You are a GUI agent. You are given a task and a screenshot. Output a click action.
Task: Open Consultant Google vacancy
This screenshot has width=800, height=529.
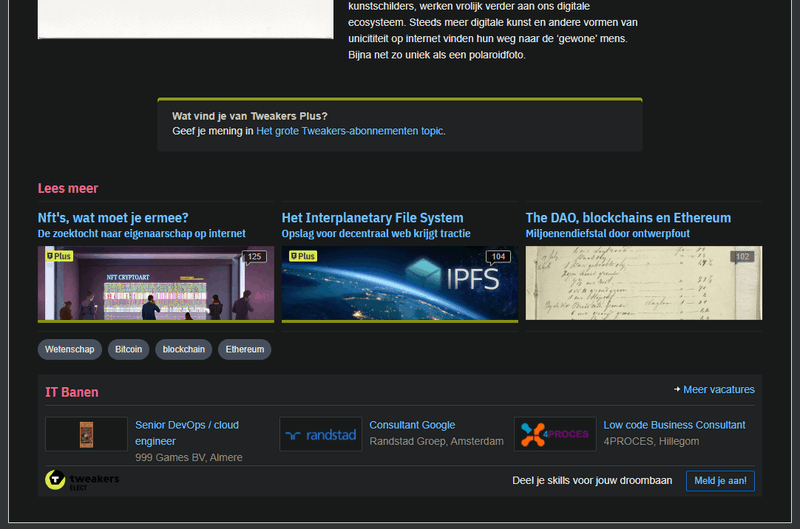point(412,425)
